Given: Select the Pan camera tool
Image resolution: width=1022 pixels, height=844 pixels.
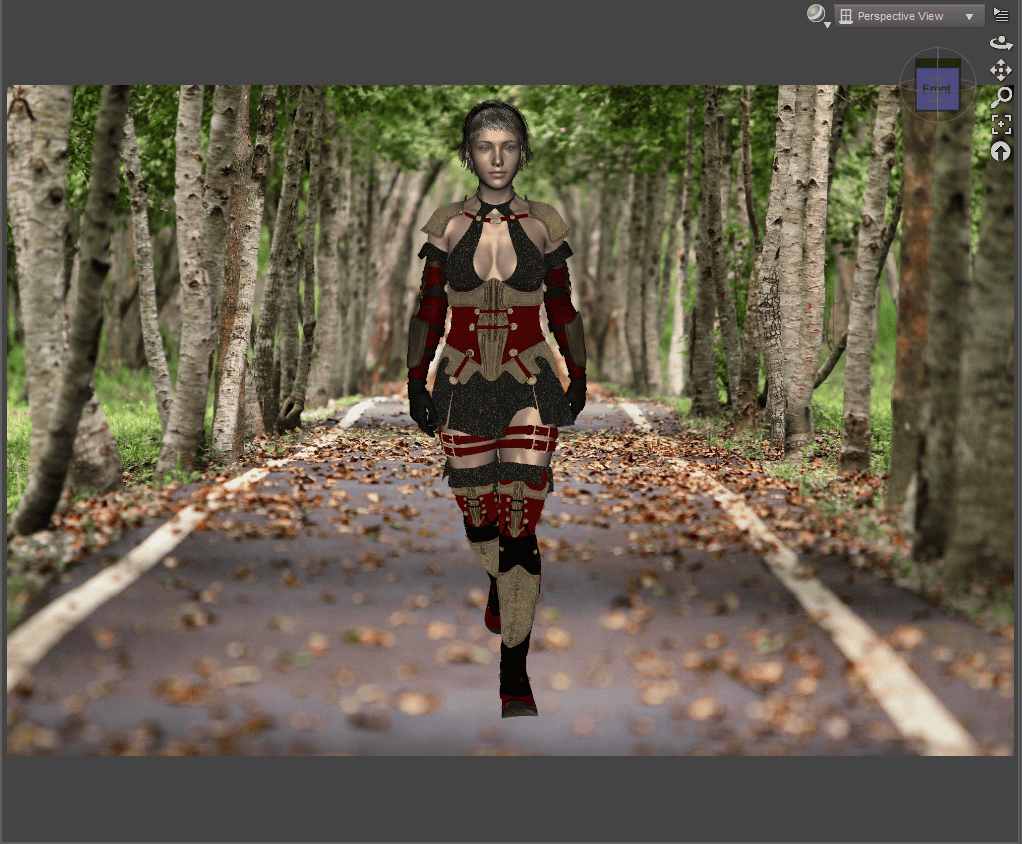Looking at the screenshot, I should pyautogui.click(x=1000, y=70).
